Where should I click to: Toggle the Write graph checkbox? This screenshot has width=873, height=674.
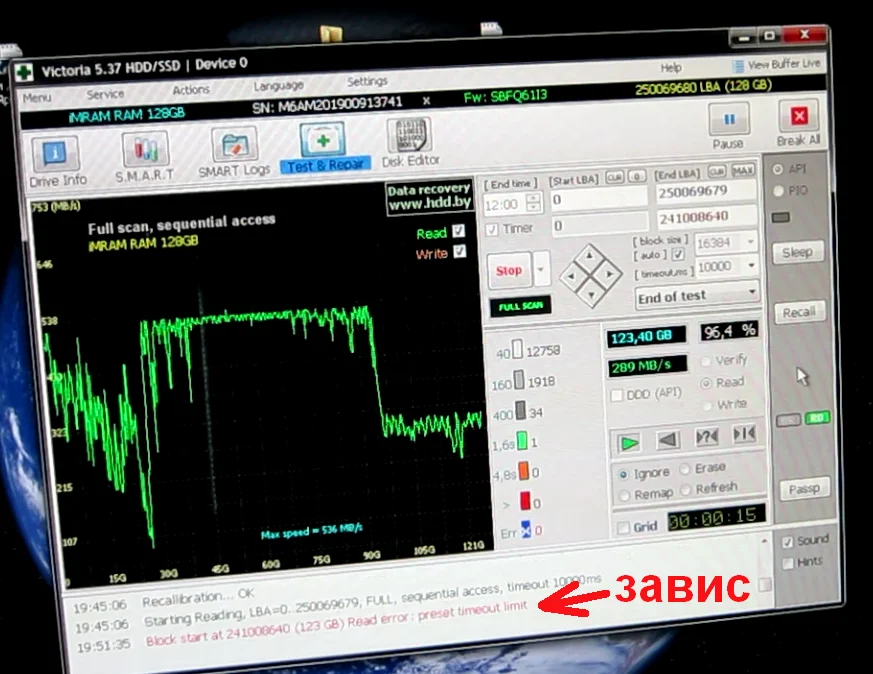(460, 252)
